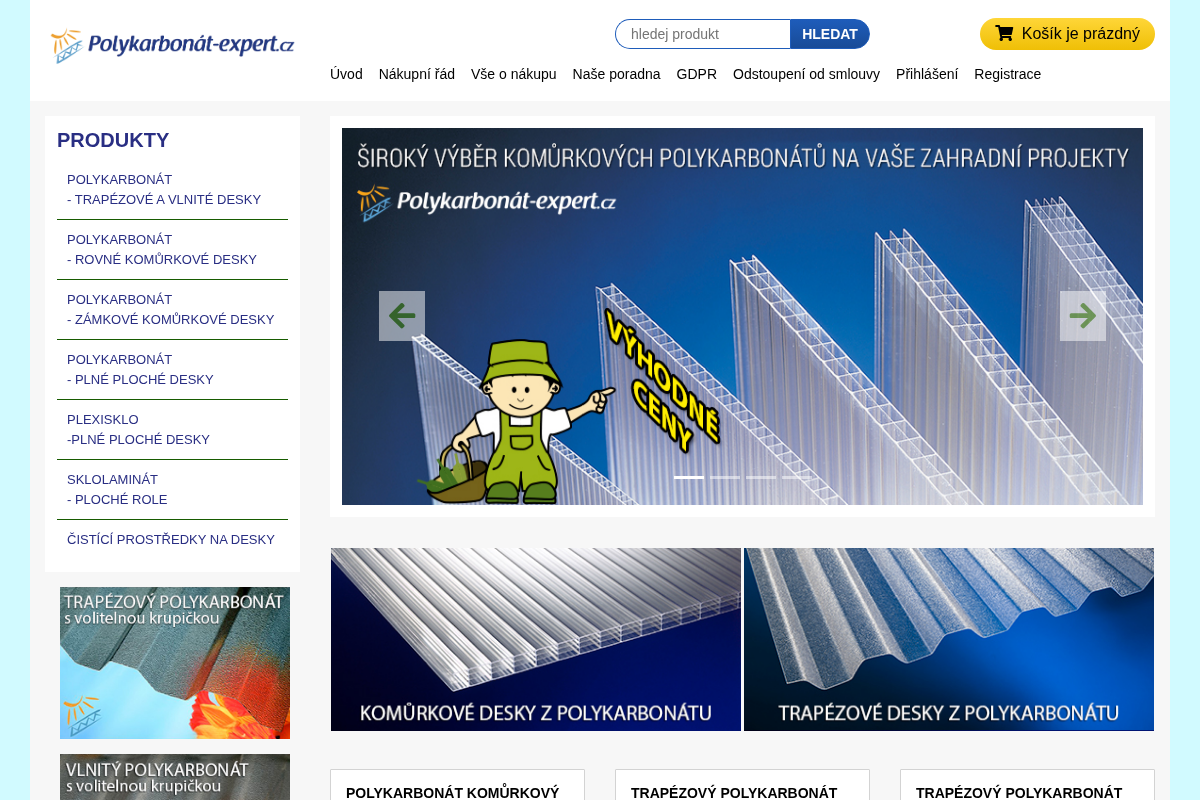1200x800 pixels.
Task: Open the Košík je prázdný cart button
Action: [1067, 34]
